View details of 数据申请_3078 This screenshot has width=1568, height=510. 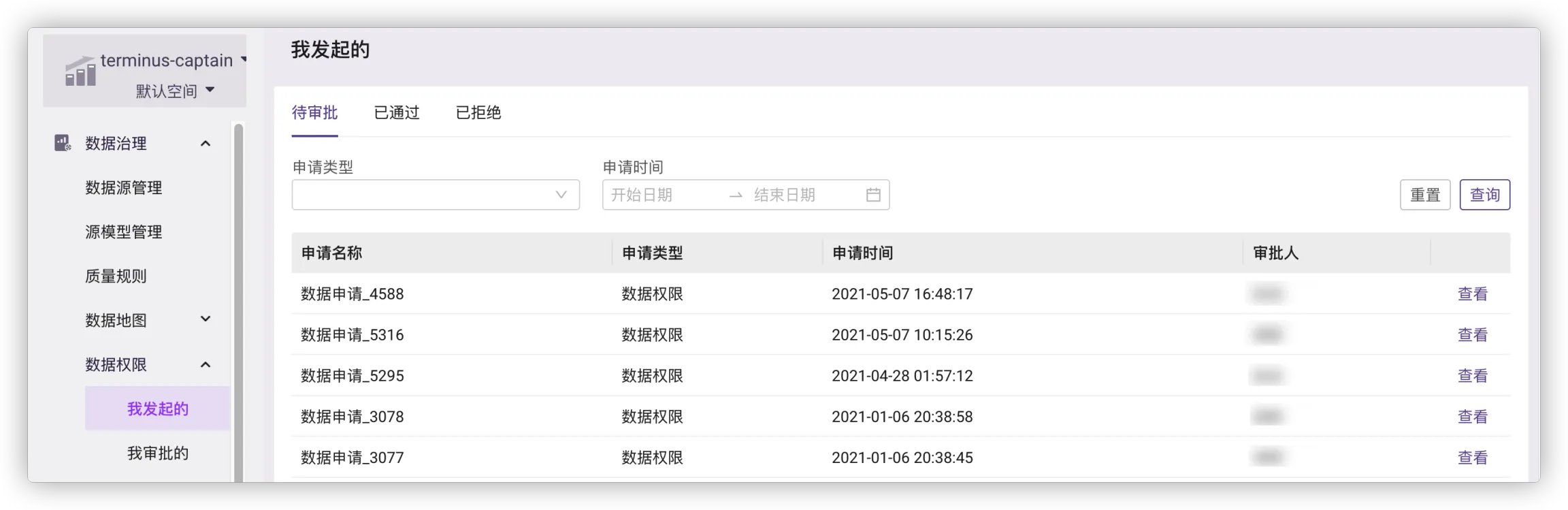(x=1472, y=417)
